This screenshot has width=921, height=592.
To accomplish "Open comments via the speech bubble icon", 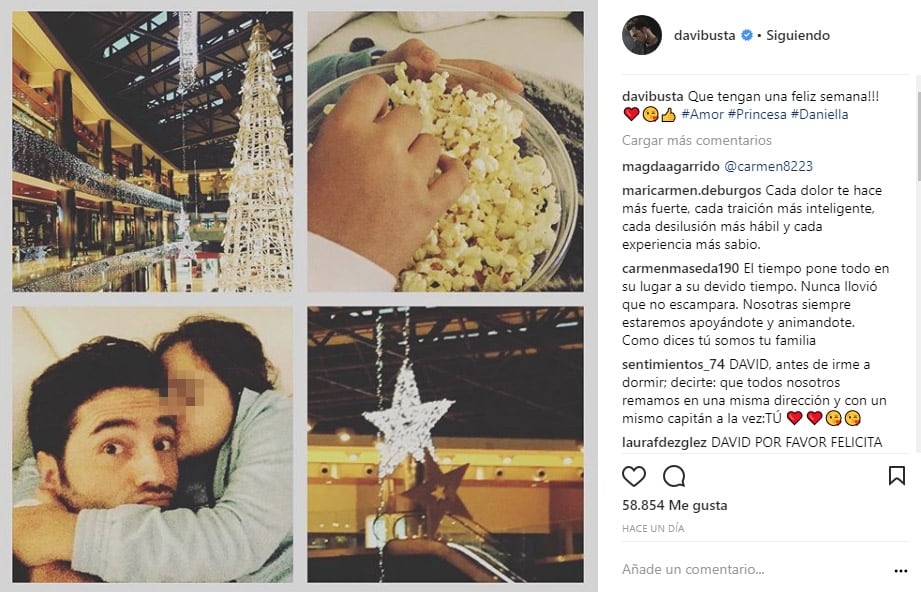I will 674,476.
